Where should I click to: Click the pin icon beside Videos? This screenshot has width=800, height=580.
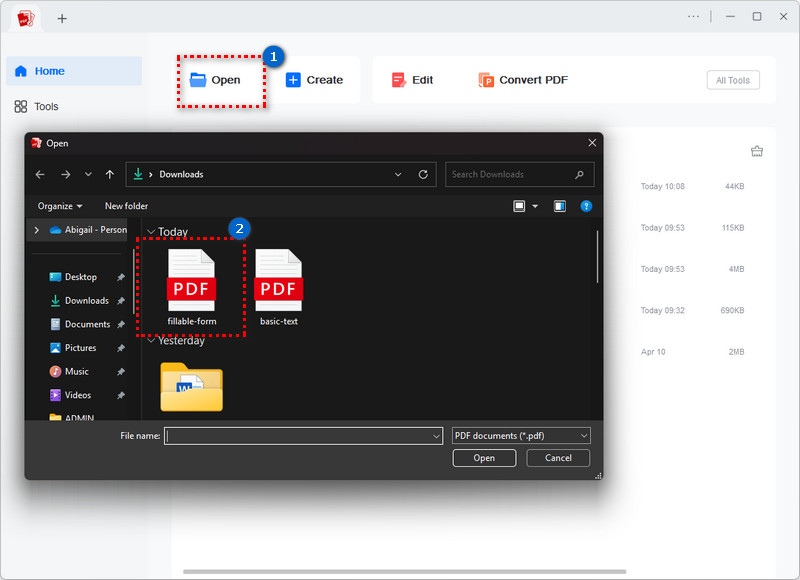click(x=121, y=395)
